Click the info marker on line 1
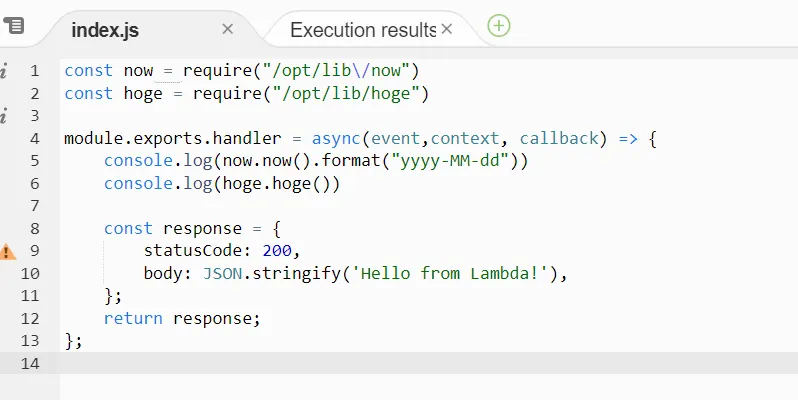 coord(5,71)
